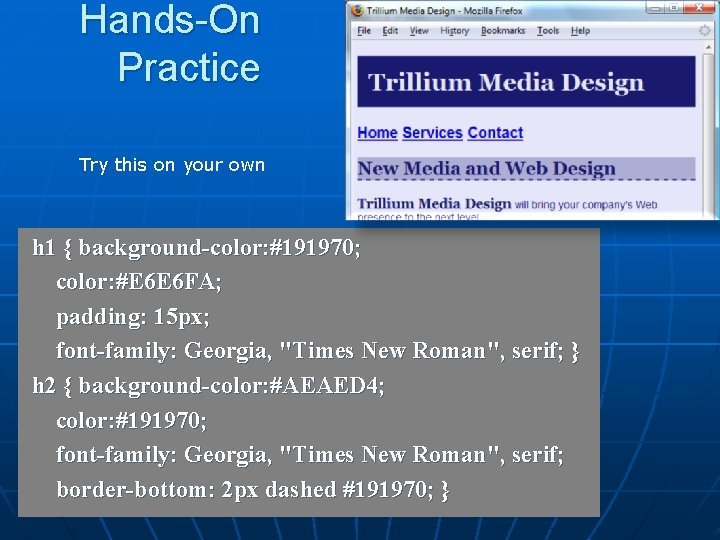Image resolution: width=720 pixels, height=540 pixels.
Task: Click the 'h1 { background-color:#191970;' code line
Action: coord(197,248)
